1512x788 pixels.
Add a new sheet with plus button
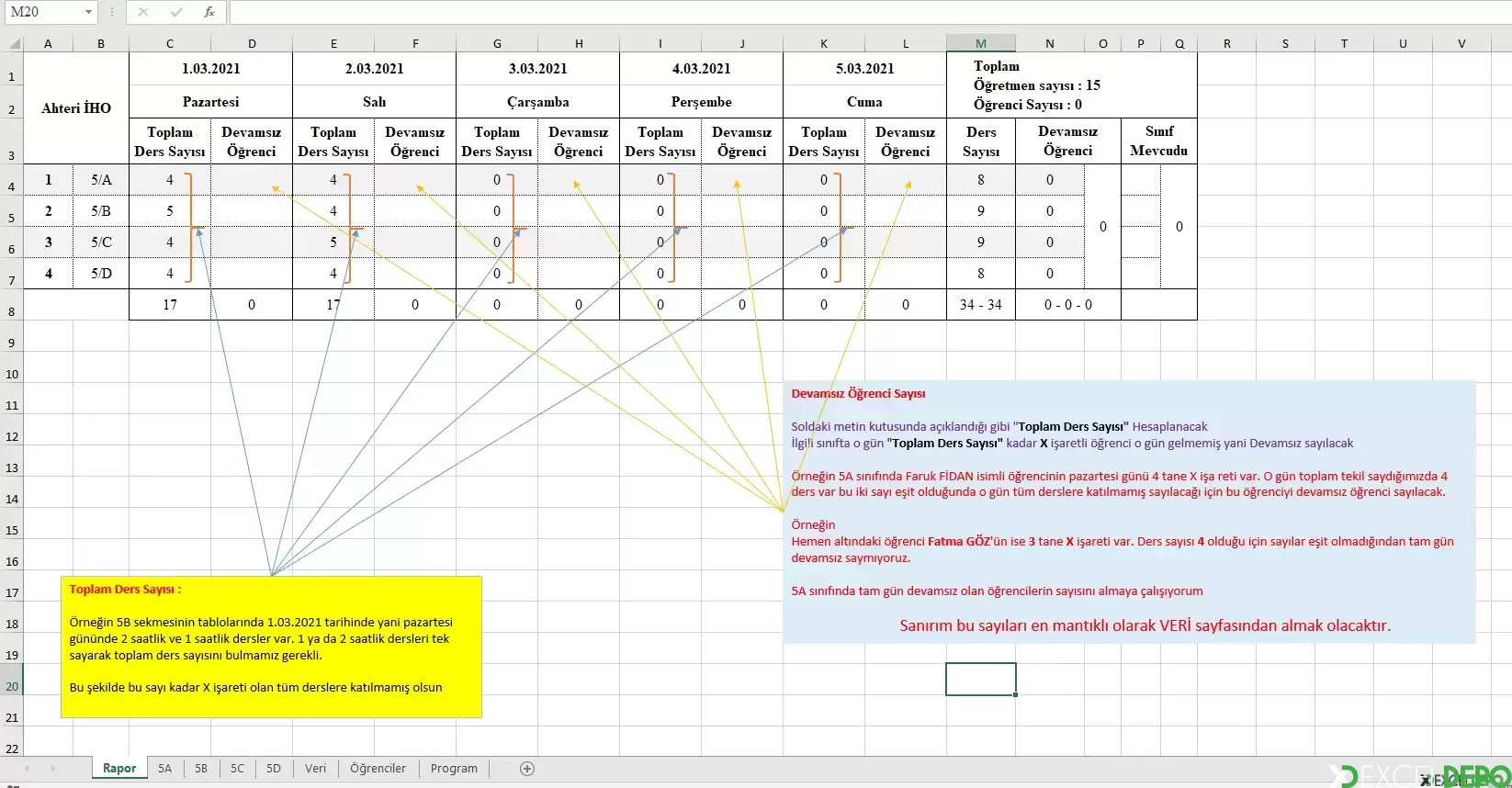[x=527, y=769]
